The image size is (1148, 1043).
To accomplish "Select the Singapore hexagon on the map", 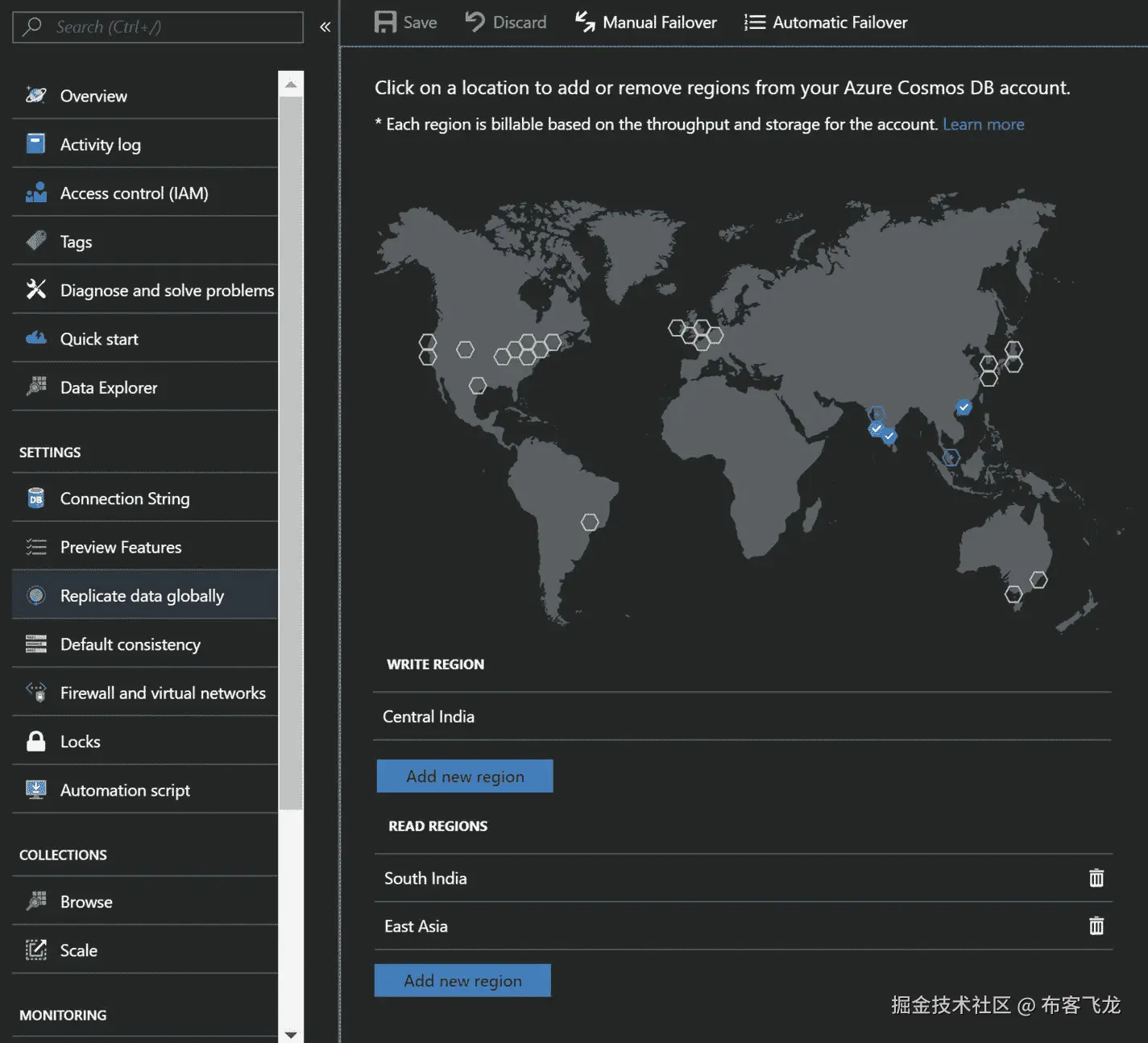I will click(x=951, y=457).
